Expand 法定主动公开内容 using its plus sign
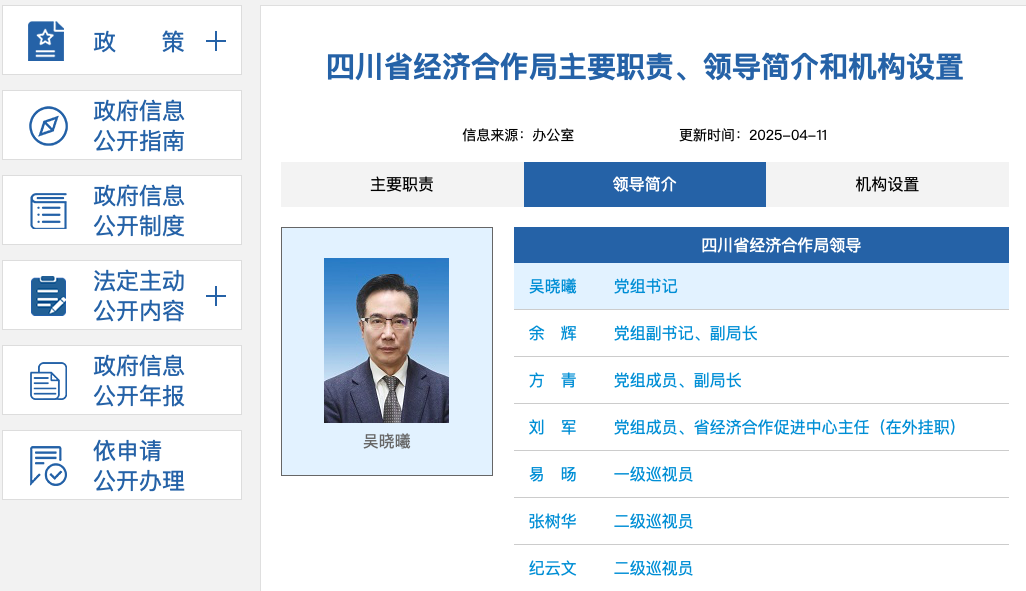 pyautogui.click(x=214, y=295)
